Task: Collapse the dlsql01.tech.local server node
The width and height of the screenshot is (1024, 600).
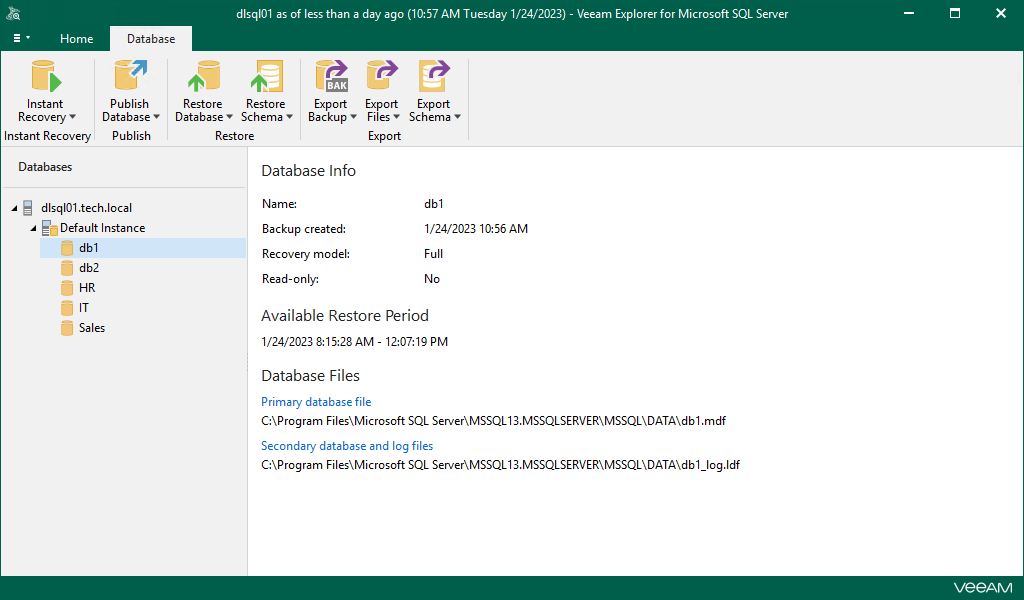Action: point(14,208)
